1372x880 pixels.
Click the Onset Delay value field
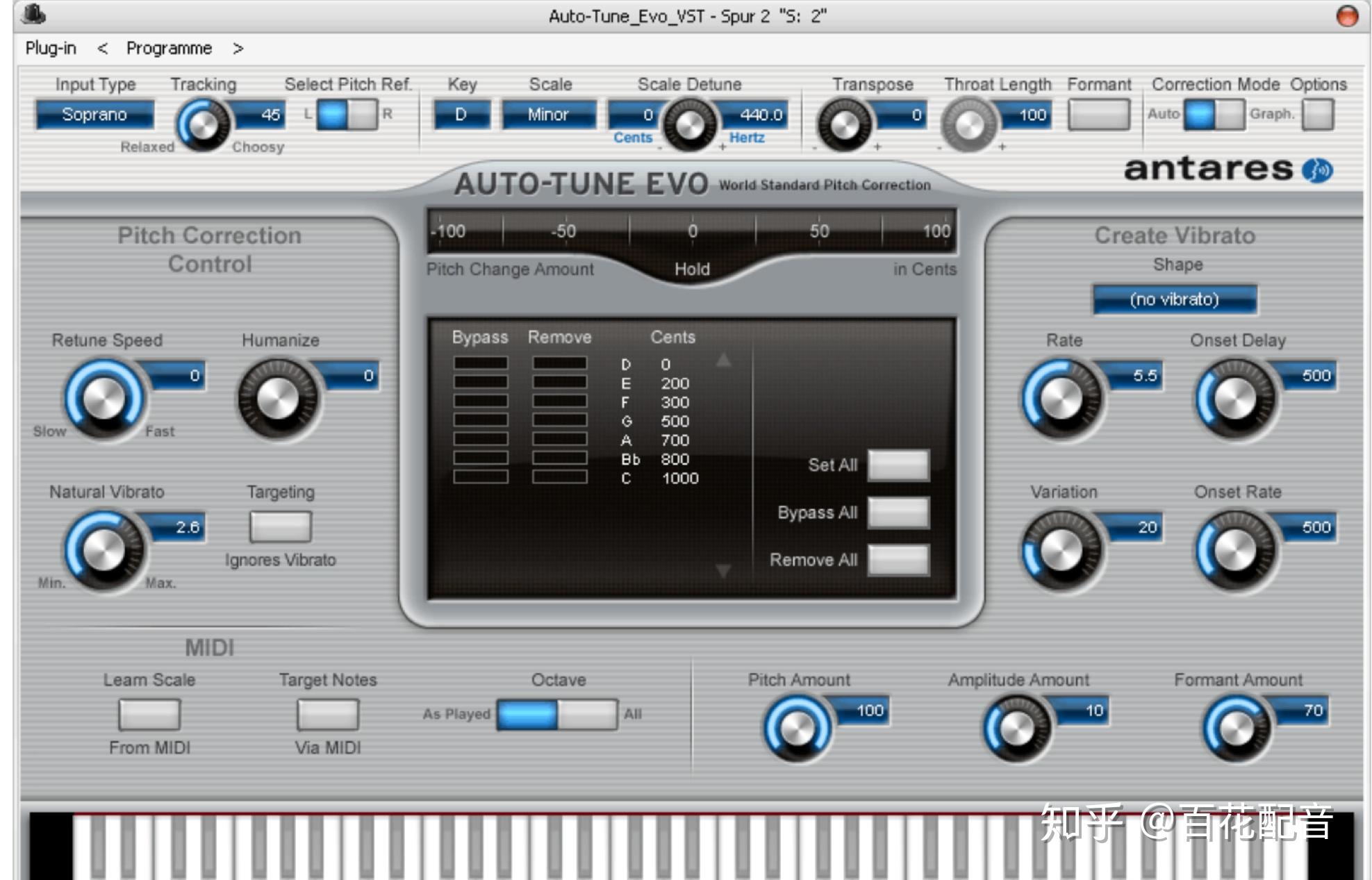(1305, 376)
